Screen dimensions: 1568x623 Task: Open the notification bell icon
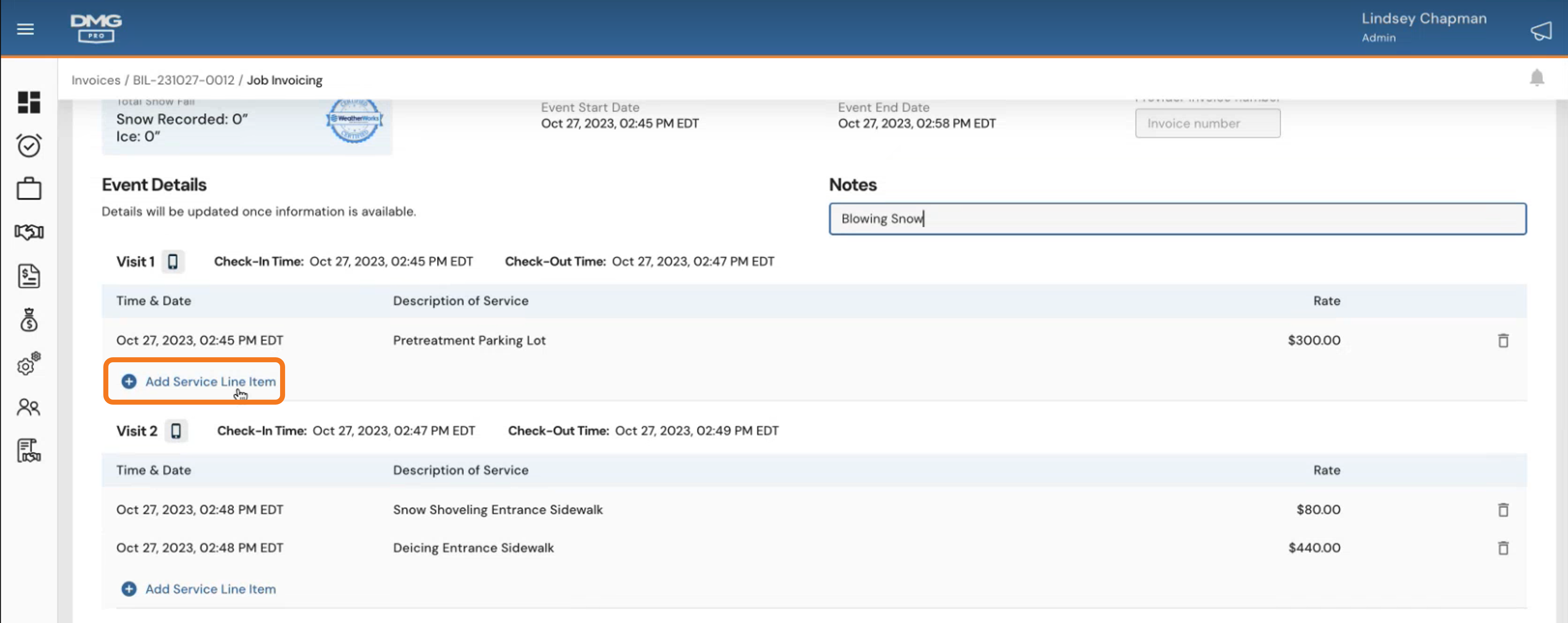[1537, 78]
